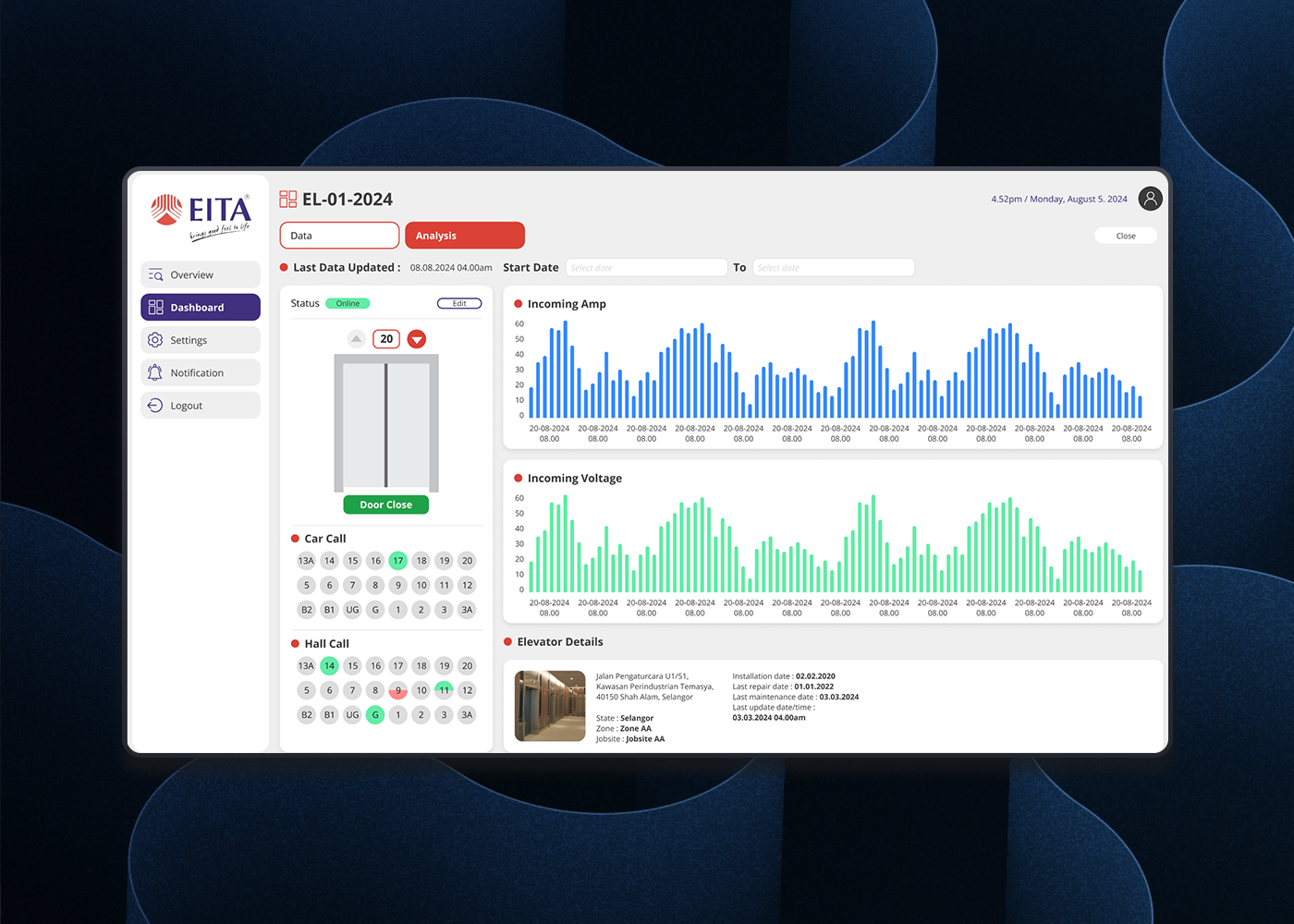Toggle Hall Call G floor button
Viewport: 1294px width, 924px height.
[x=375, y=714]
